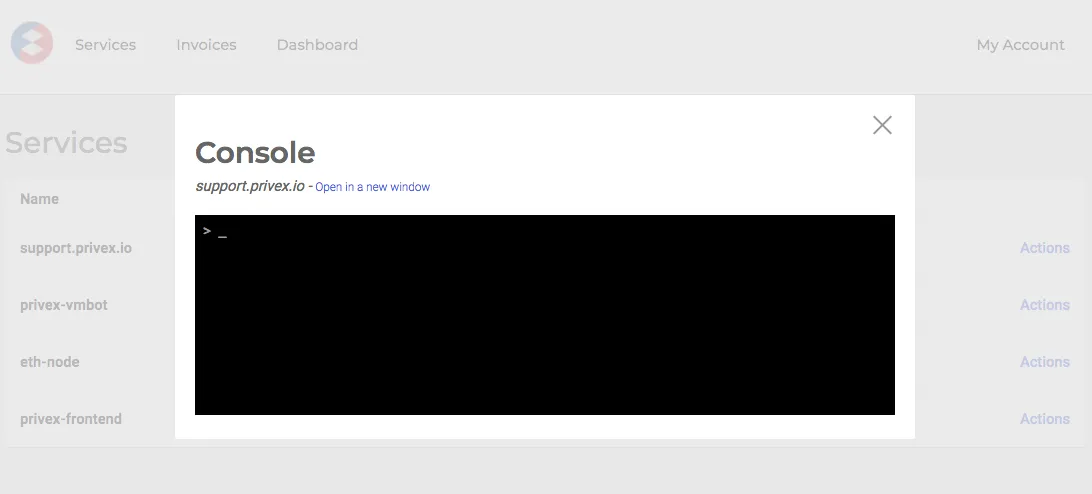The image size is (1092, 494).
Task: Close the Console dialog with the X icon
Action: [882, 125]
